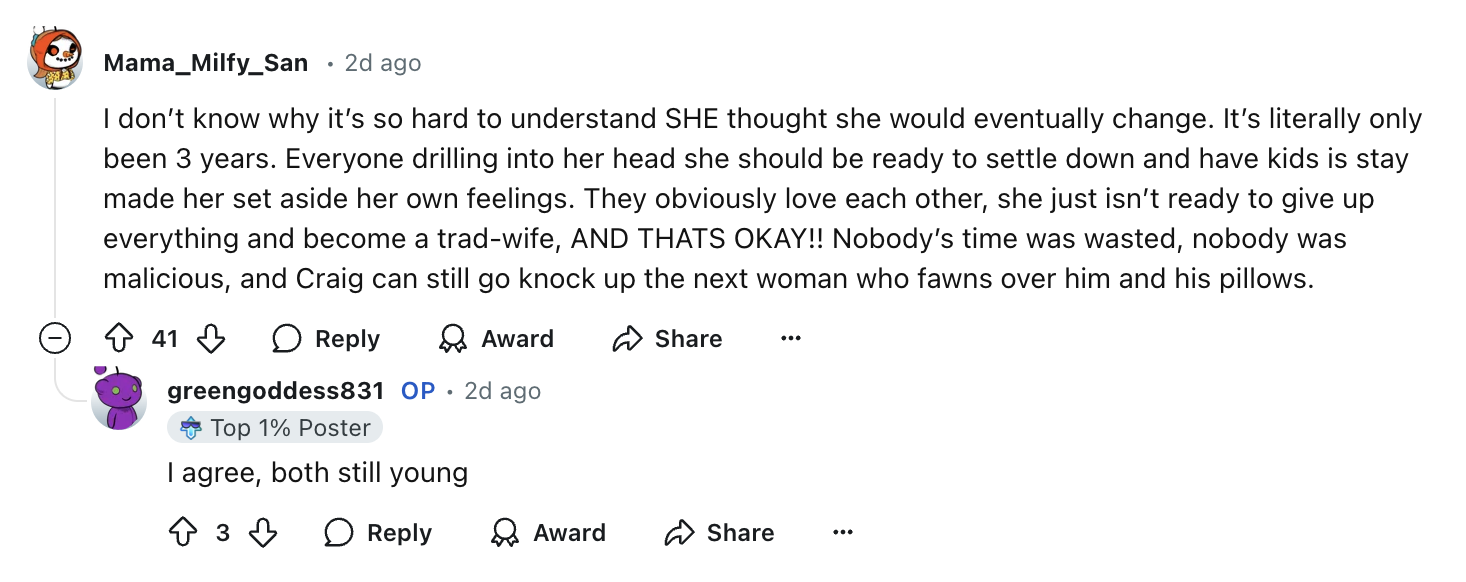
Task: Open Mama_Milfy_San's user profile link
Action: tap(206, 63)
